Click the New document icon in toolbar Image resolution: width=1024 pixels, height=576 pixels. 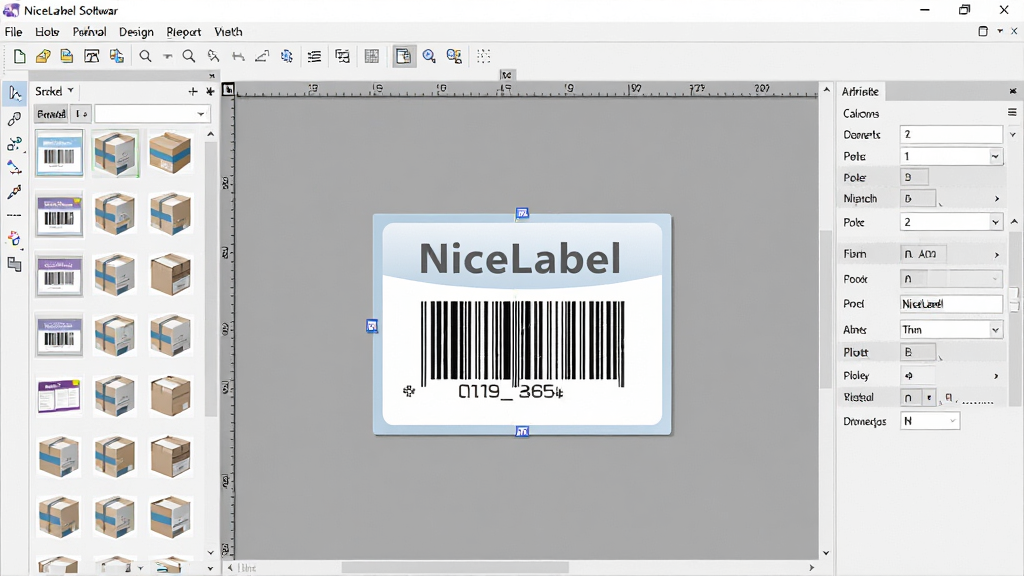tap(20, 57)
